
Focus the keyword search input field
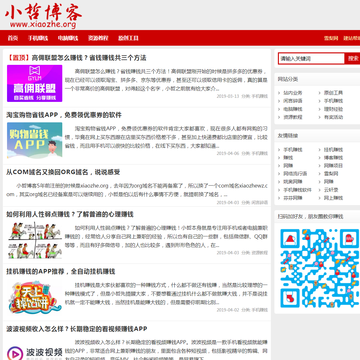click(x=311, y=58)
